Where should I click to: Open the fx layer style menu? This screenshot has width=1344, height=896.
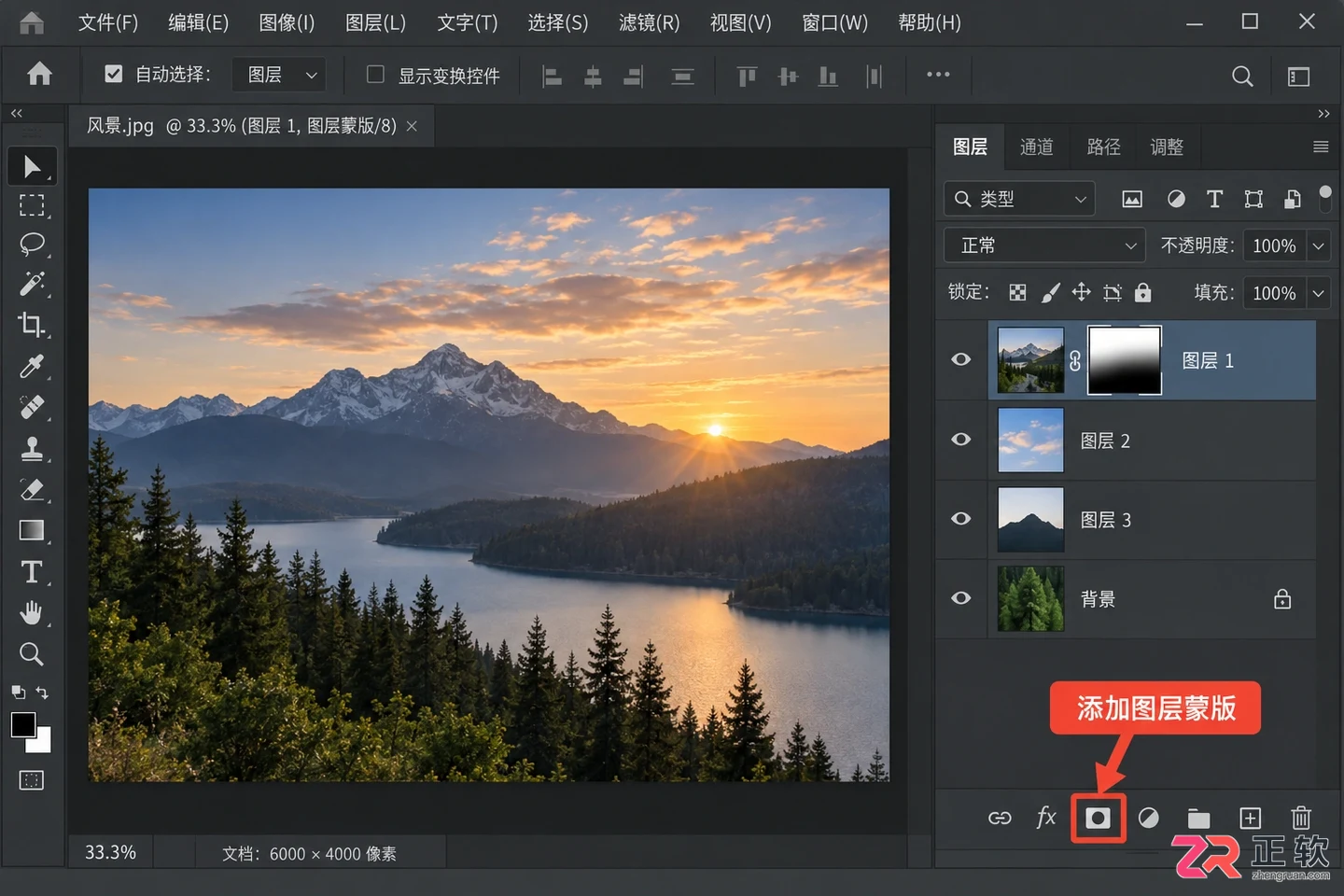click(1046, 818)
